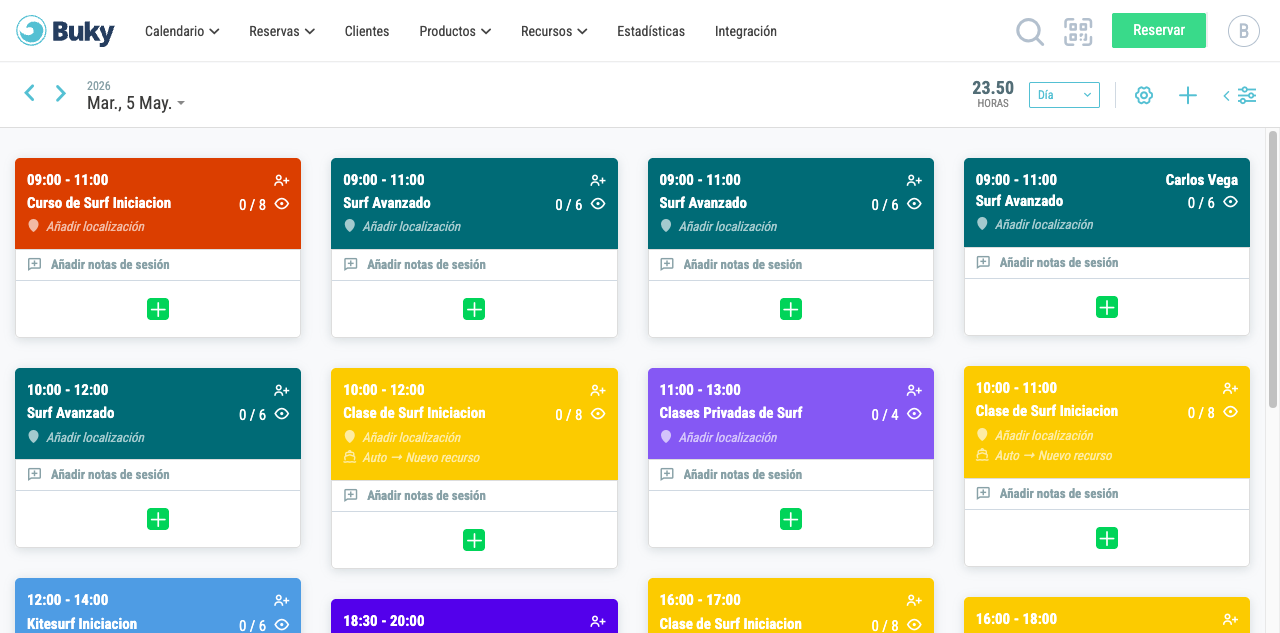This screenshot has height=633, width=1280.
Task: Add person to 18:30 - 20:00 session
Action: tap(598, 622)
